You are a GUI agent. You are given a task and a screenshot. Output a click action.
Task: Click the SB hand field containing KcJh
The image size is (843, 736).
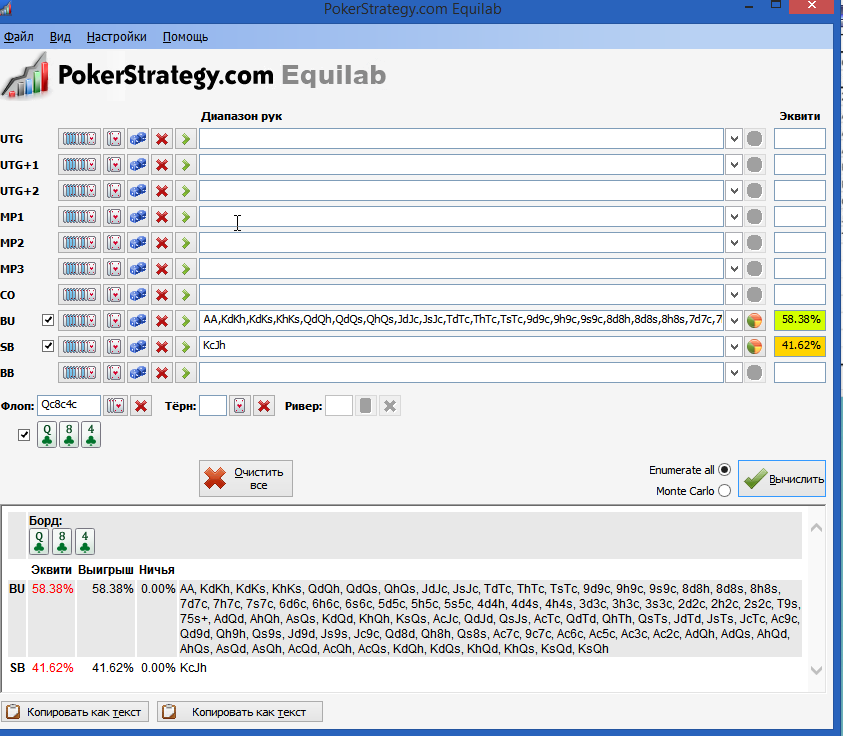[461, 347]
